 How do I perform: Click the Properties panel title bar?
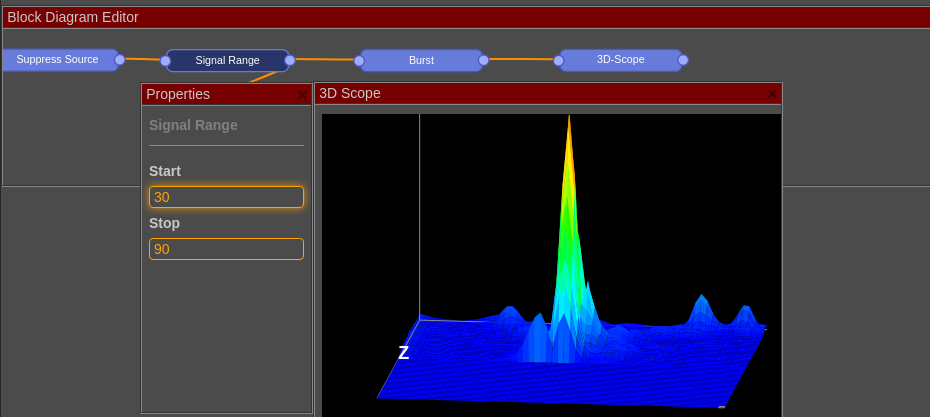(x=227, y=94)
